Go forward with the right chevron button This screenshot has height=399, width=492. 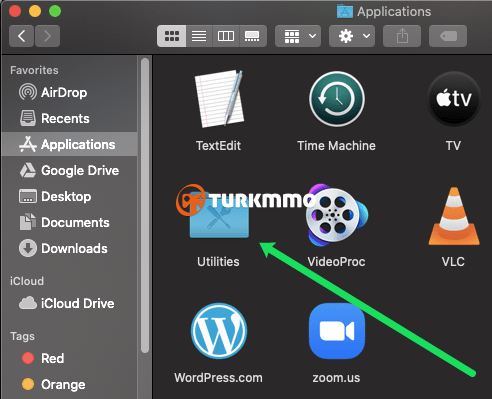(47, 36)
